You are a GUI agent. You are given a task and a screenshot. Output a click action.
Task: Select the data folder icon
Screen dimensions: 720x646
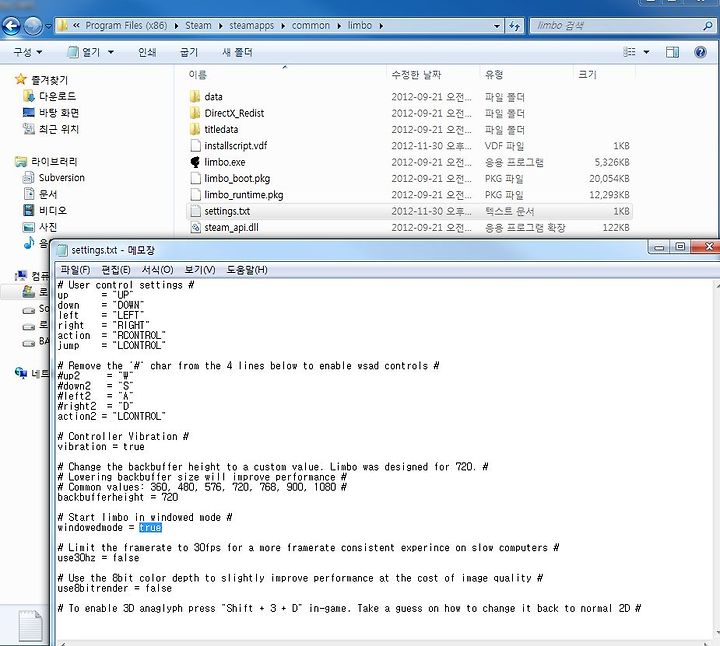(195, 96)
